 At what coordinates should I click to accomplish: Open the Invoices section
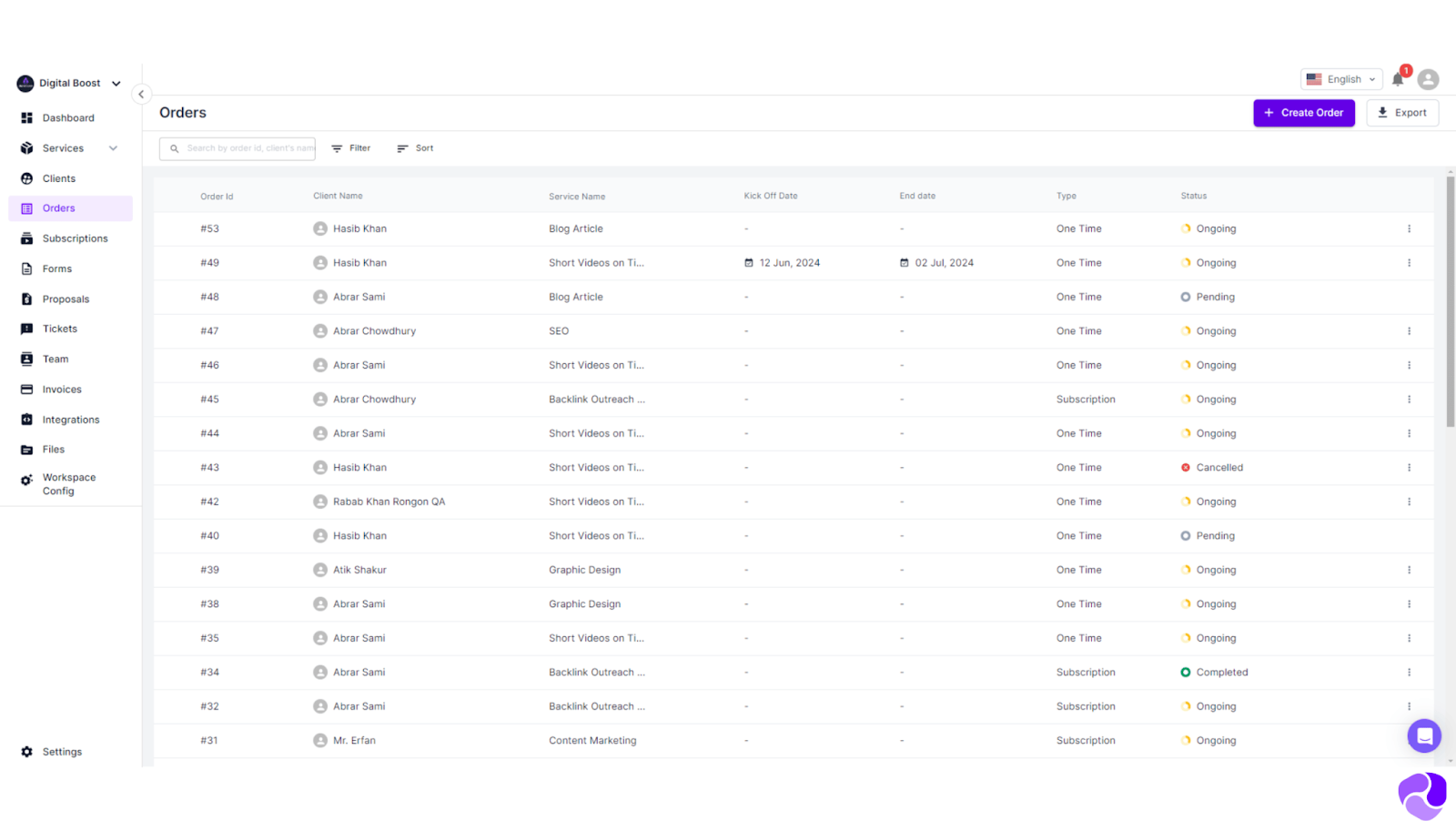pos(62,389)
